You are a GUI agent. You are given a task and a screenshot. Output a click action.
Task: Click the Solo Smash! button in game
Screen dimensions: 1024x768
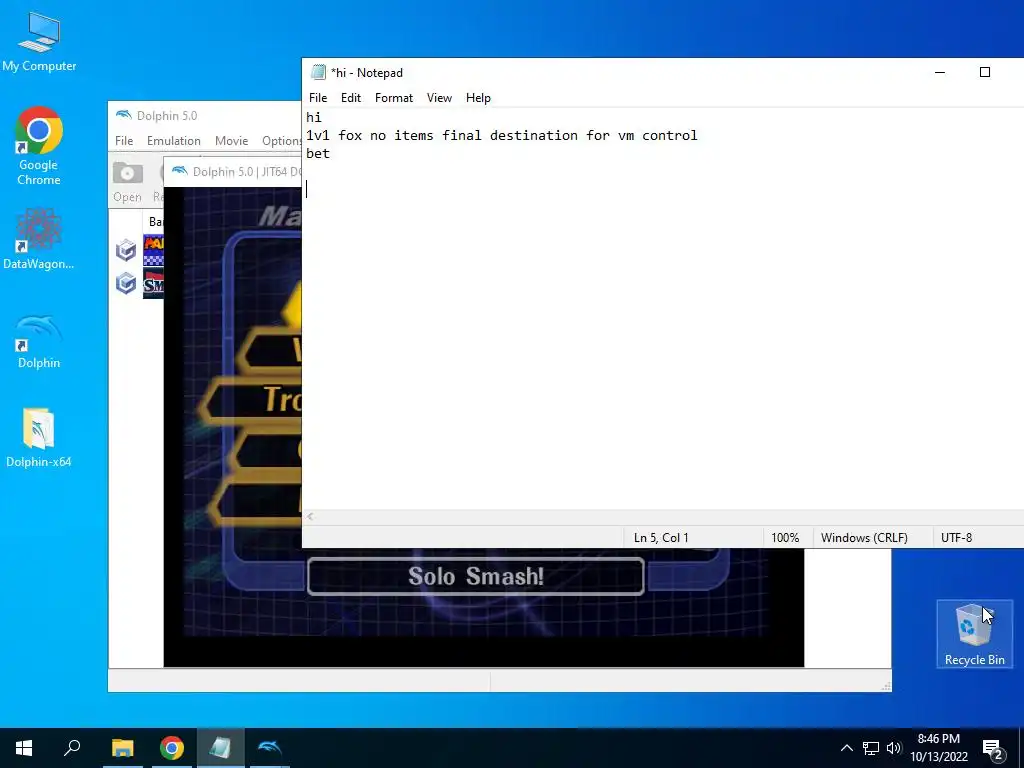(x=475, y=576)
